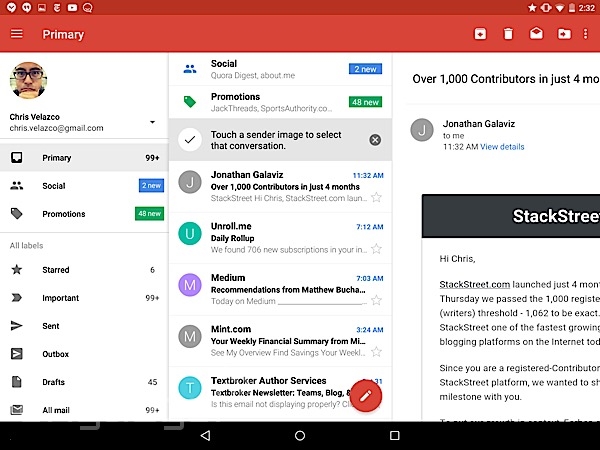Click the Primary inbox icon in sidebar

(x=16, y=157)
